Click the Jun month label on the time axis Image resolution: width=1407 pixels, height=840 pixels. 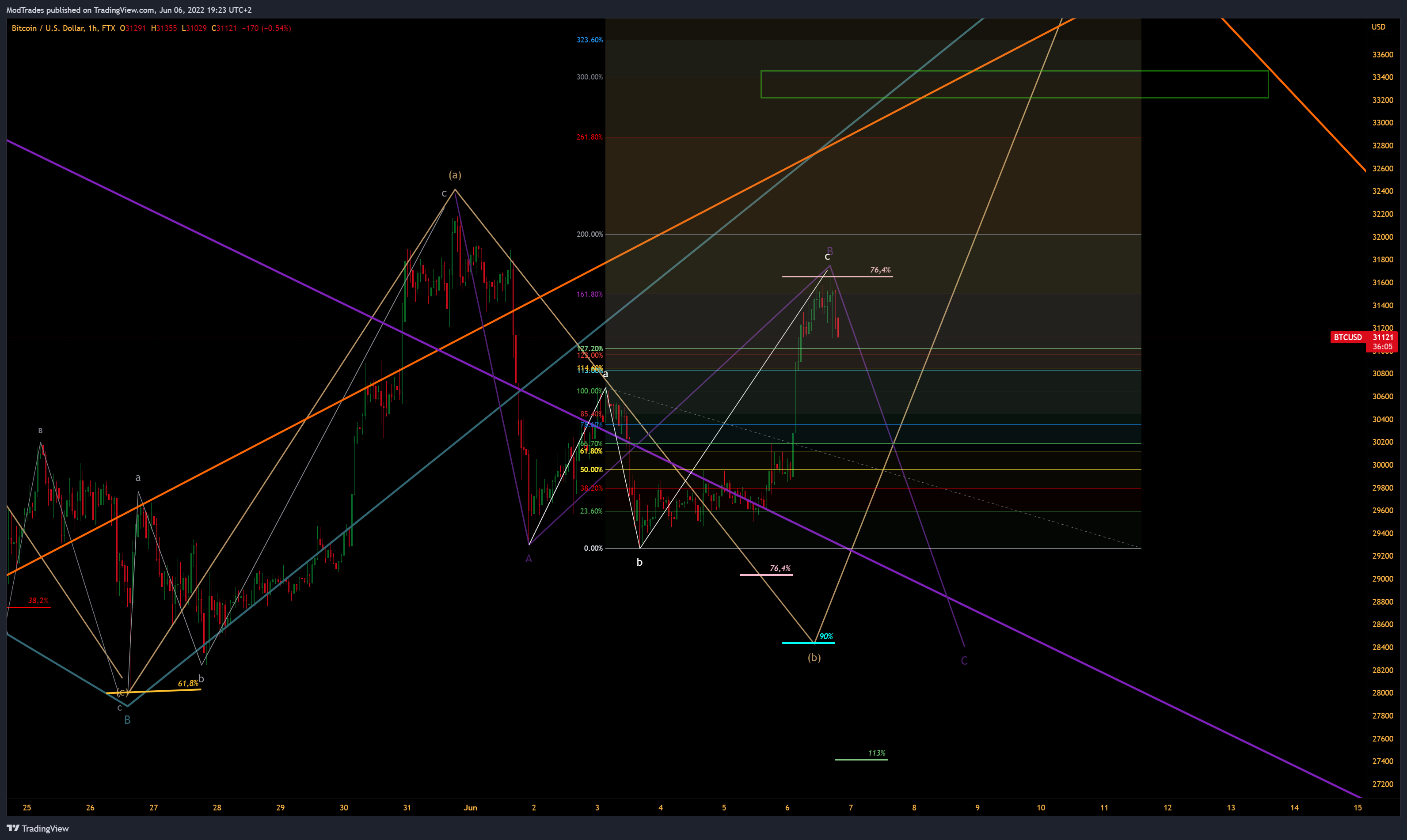pos(471,808)
